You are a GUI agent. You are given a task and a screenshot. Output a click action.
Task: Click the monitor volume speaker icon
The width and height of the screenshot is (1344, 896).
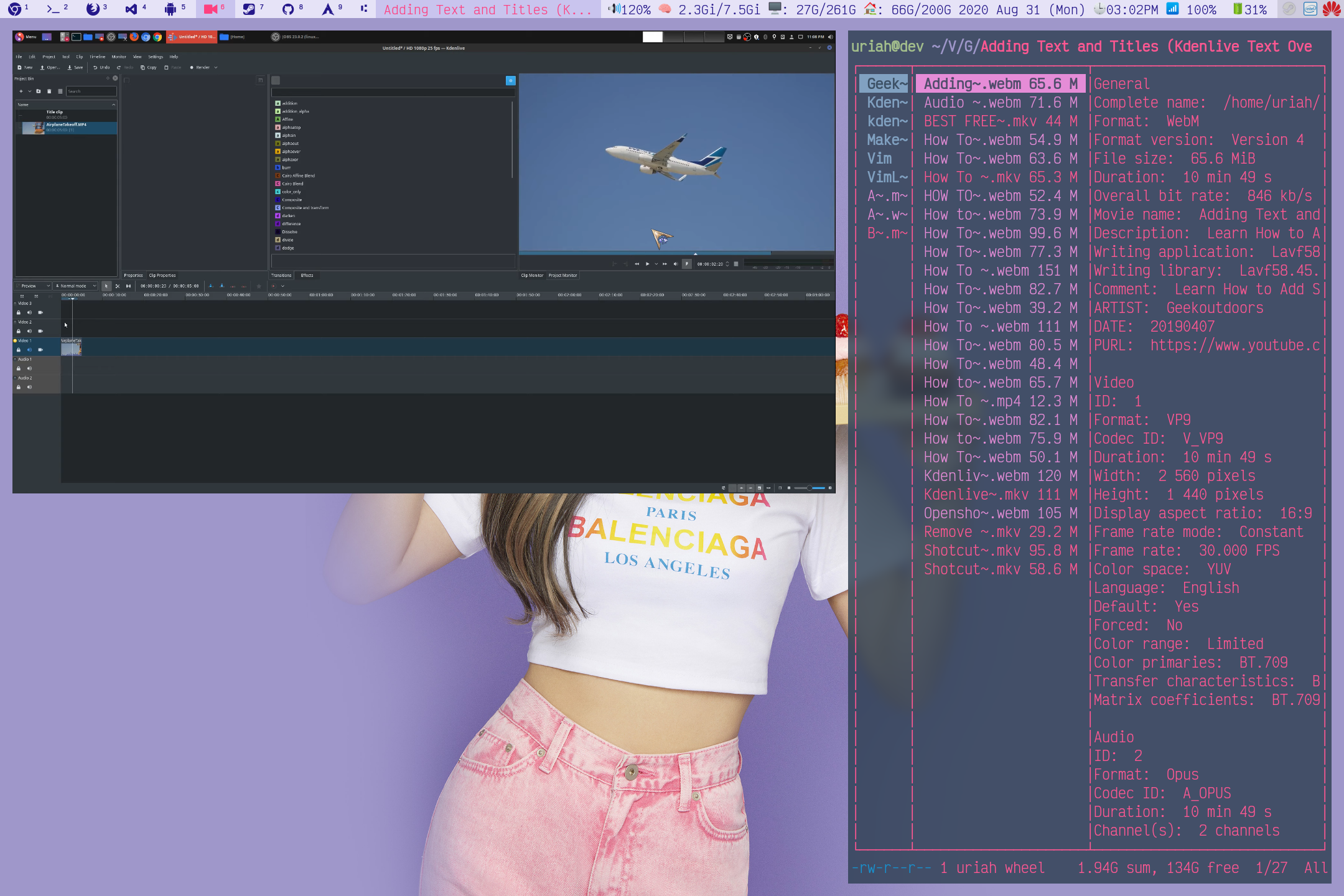point(676,264)
